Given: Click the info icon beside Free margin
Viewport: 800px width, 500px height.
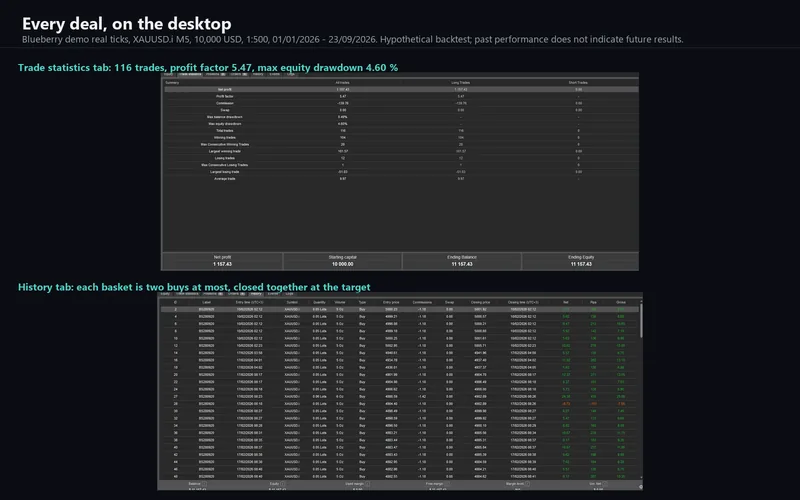Looking at the screenshot, I should click(x=447, y=484).
